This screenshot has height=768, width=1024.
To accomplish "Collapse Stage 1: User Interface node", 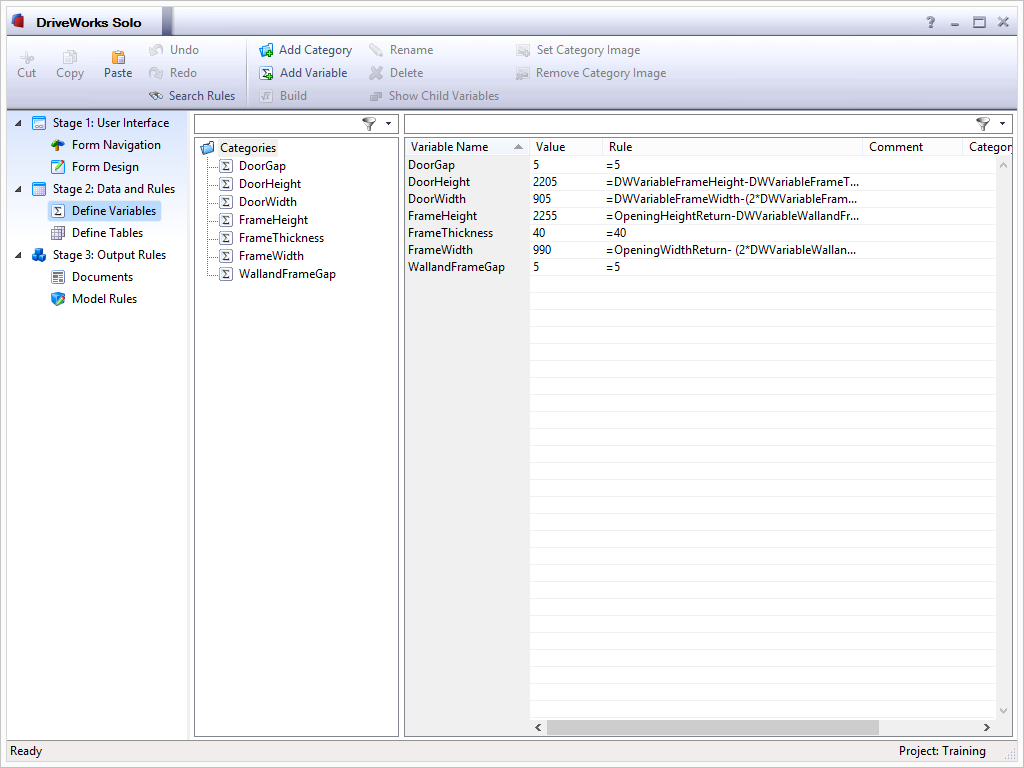I will pyautogui.click(x=18, y=123).
